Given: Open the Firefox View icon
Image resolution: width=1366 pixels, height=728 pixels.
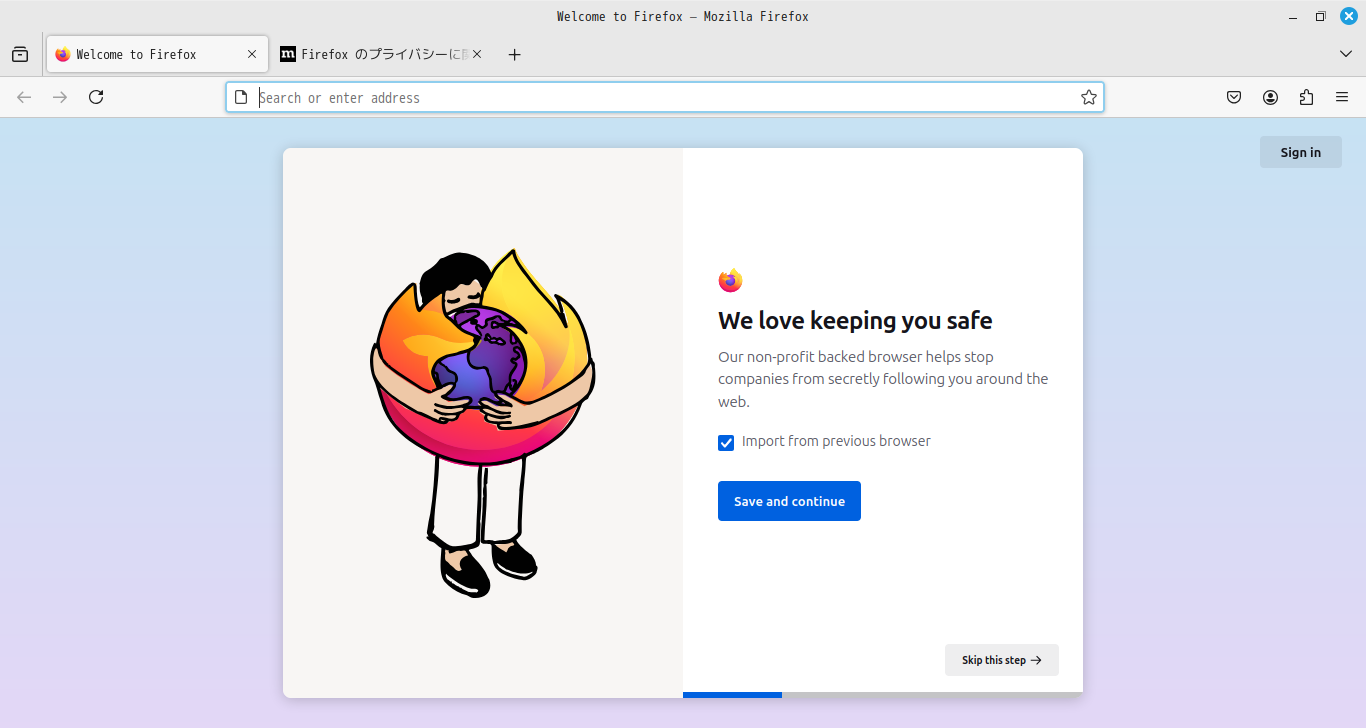Looking at the screenshot, I should pos(20,55).
